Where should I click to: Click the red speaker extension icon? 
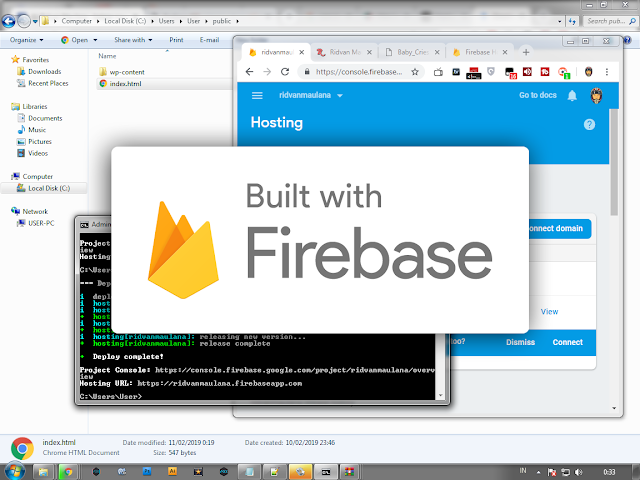point(527,72)
